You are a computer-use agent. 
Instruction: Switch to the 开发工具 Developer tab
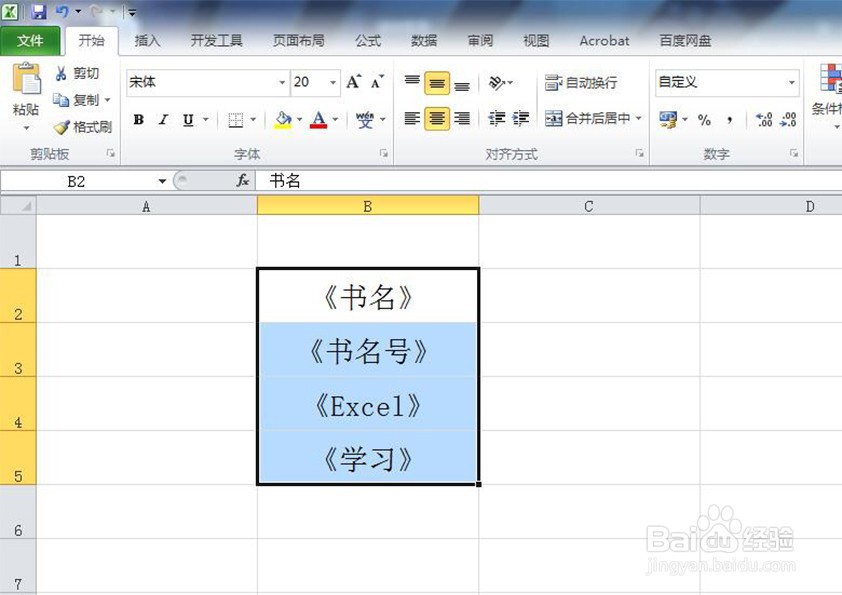pos(216,41)
